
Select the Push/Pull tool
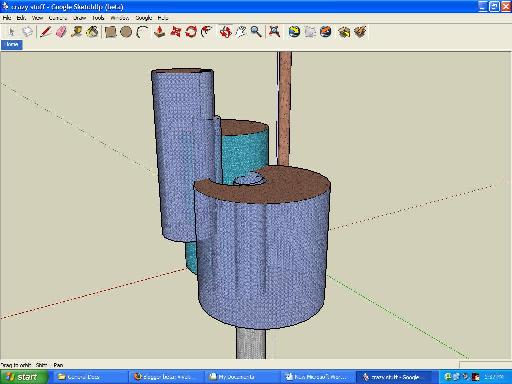tap(159, 32)
